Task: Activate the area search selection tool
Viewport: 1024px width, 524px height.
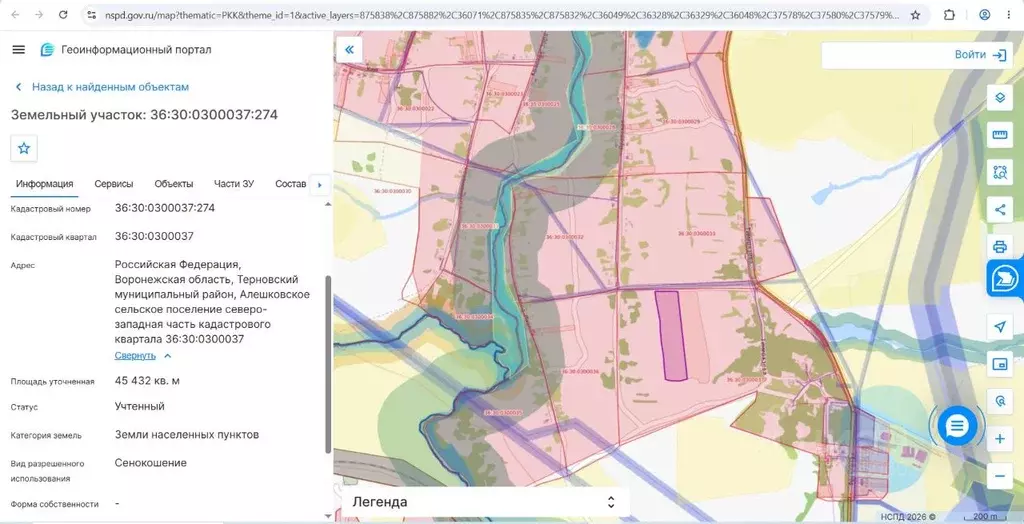Action: pyautogui.click(x=999, y=172)
